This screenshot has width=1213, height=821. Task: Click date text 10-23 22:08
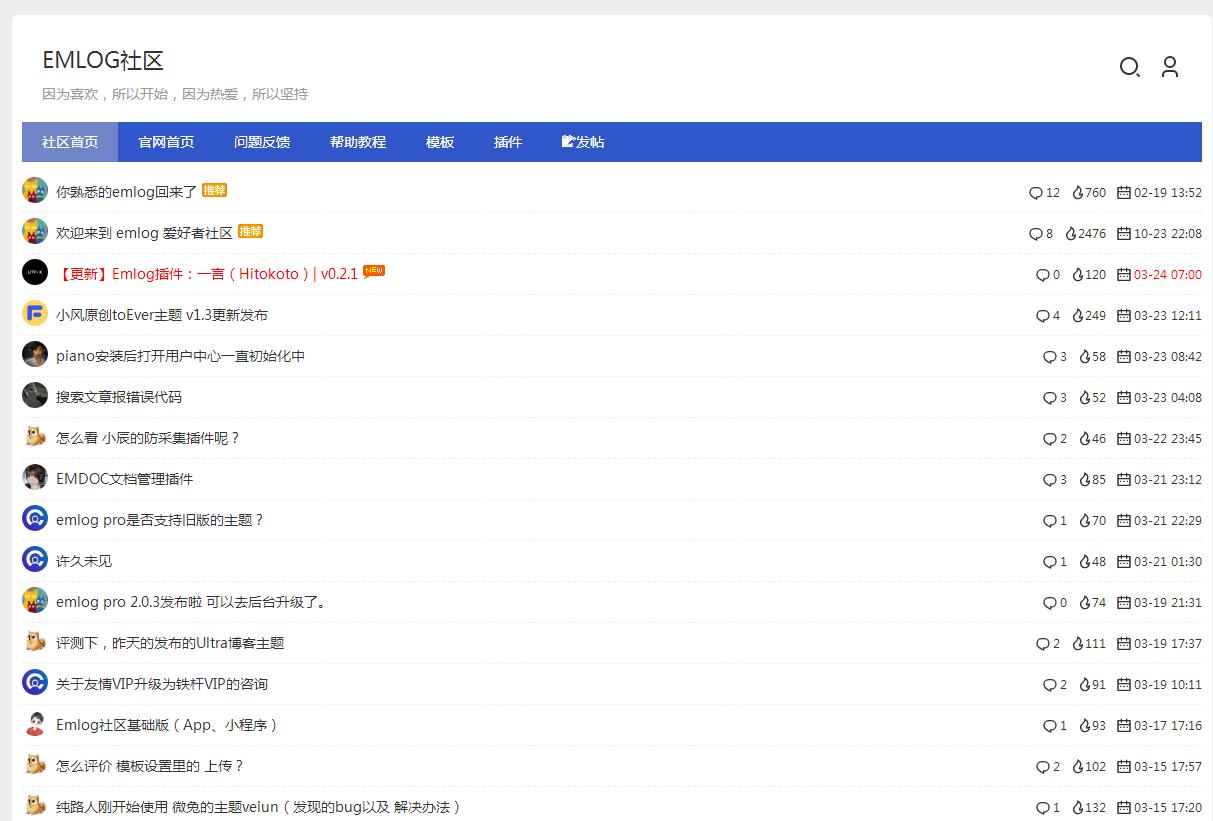(x=1168, y=234)
